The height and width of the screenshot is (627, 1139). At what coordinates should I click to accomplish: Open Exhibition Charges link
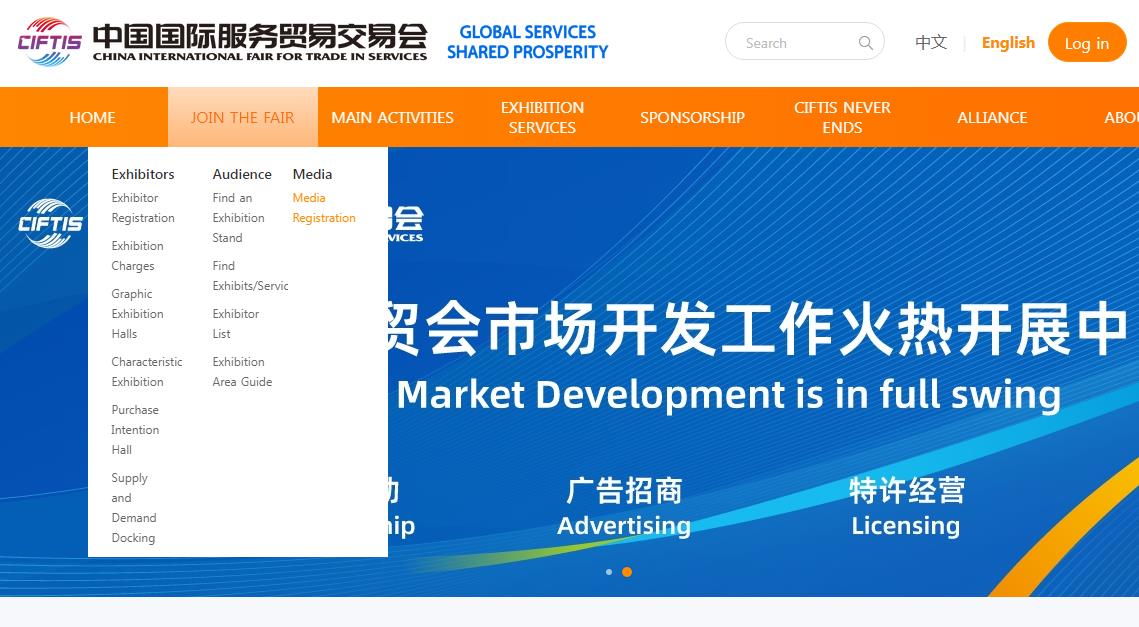pos(137,256)
